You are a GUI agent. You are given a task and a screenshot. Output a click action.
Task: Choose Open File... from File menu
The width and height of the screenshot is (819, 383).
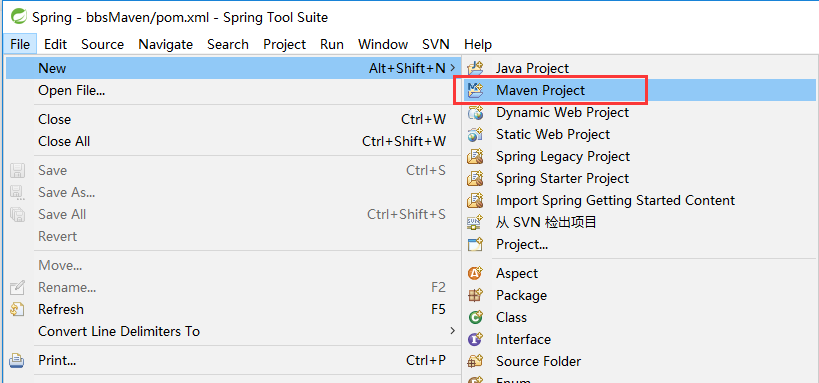point(233,90)
